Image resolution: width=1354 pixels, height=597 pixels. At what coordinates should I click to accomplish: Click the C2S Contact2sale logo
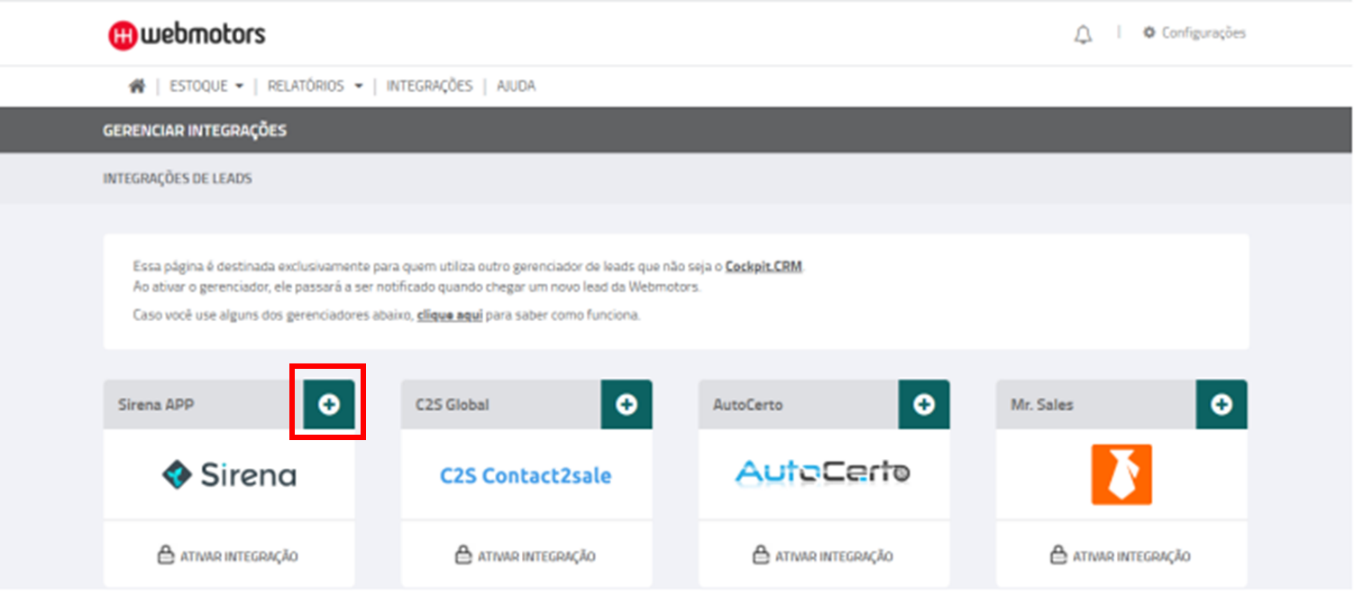click(x=526, y=476)
